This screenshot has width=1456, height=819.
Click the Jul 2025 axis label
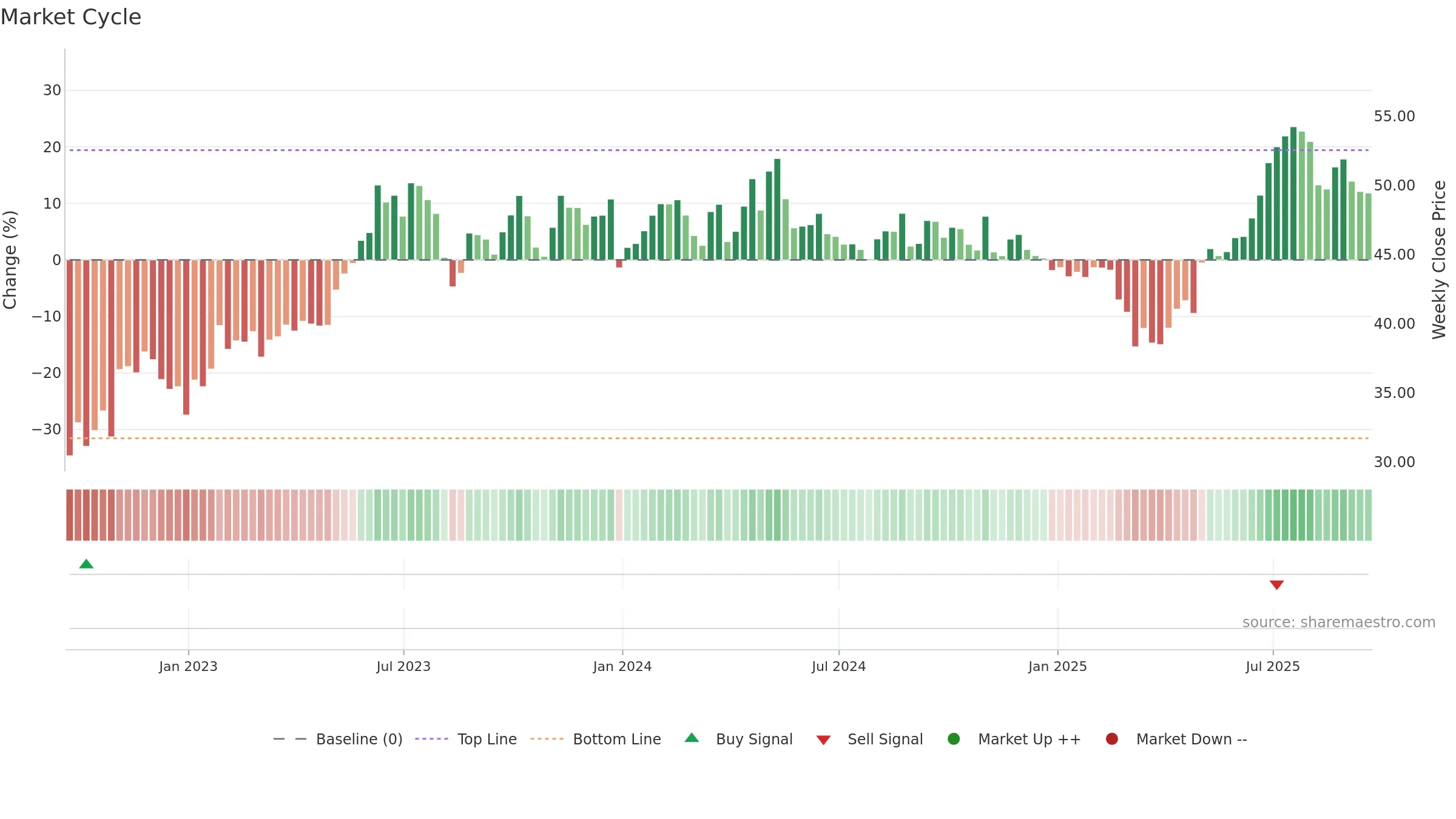pyautogui.click(x=1273, y=666)
